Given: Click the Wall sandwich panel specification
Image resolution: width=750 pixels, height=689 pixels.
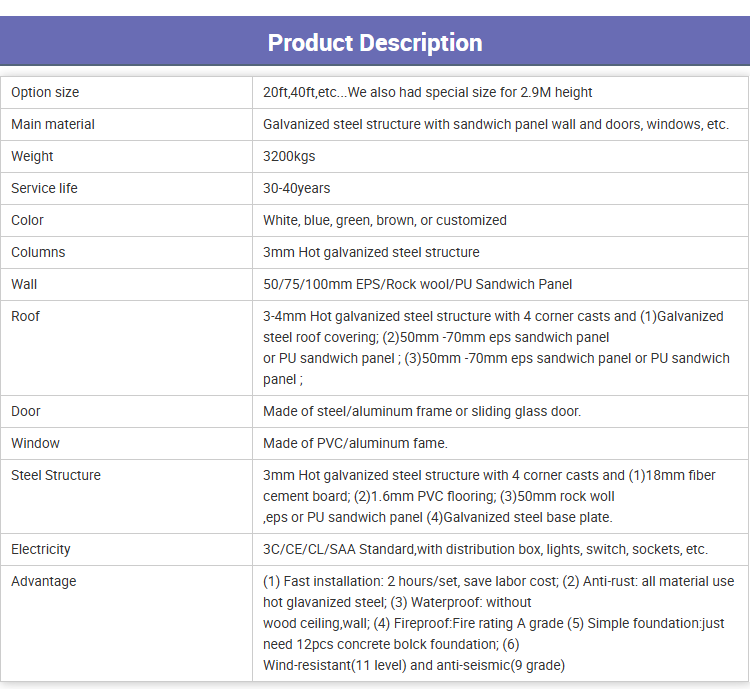Looking at the screenshot, I should pos(417,285).
